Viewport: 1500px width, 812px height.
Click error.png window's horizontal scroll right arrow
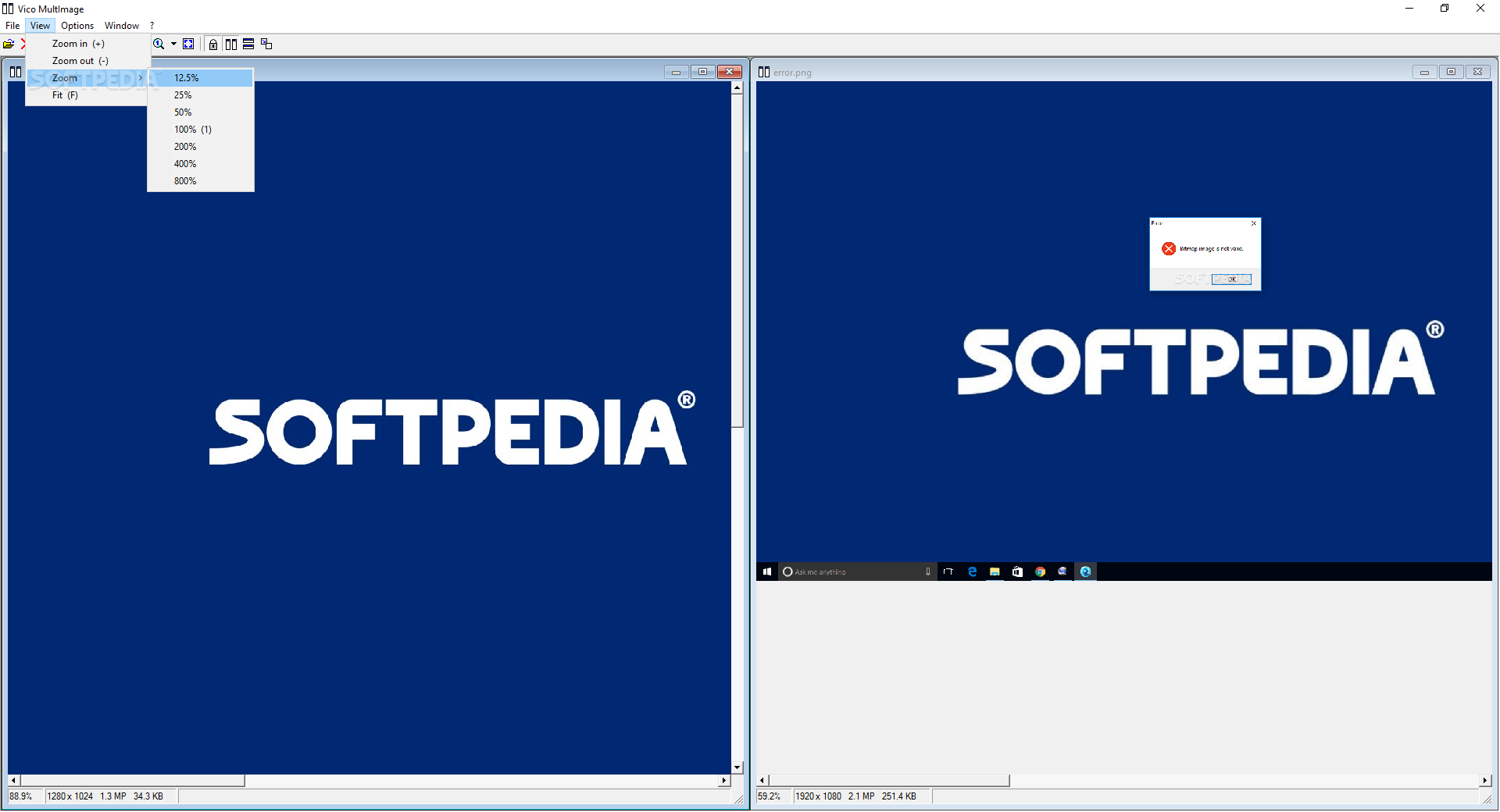point(1485,780)
